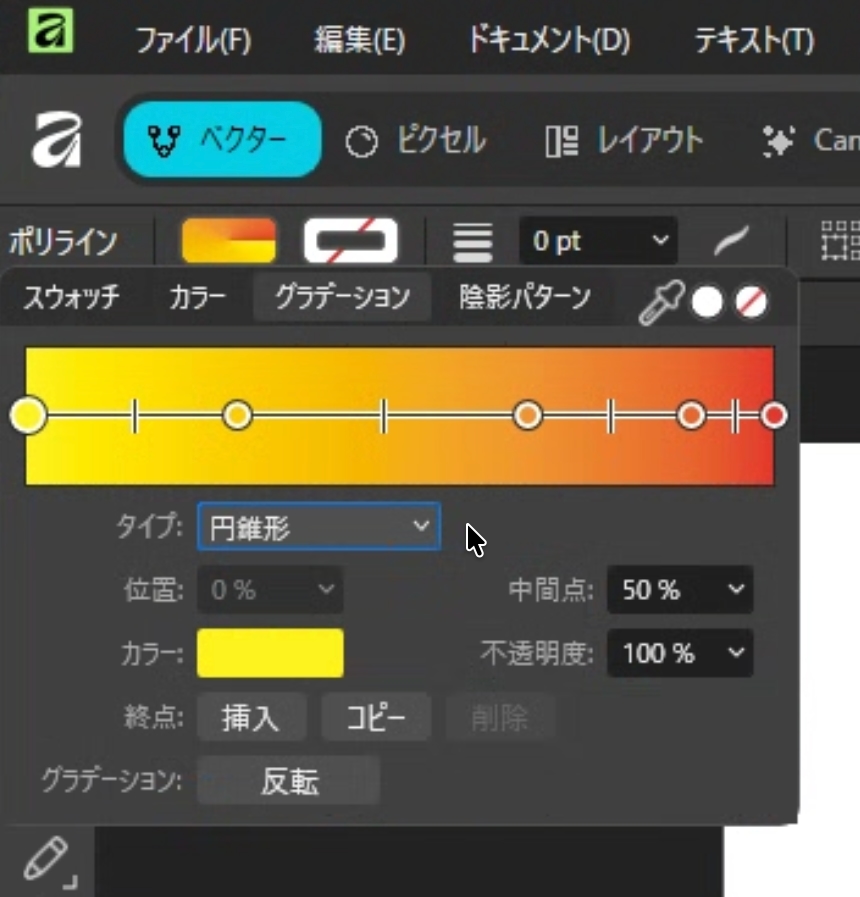
Task: Switch to the スウォッチ tab
Action: [71, 297]
